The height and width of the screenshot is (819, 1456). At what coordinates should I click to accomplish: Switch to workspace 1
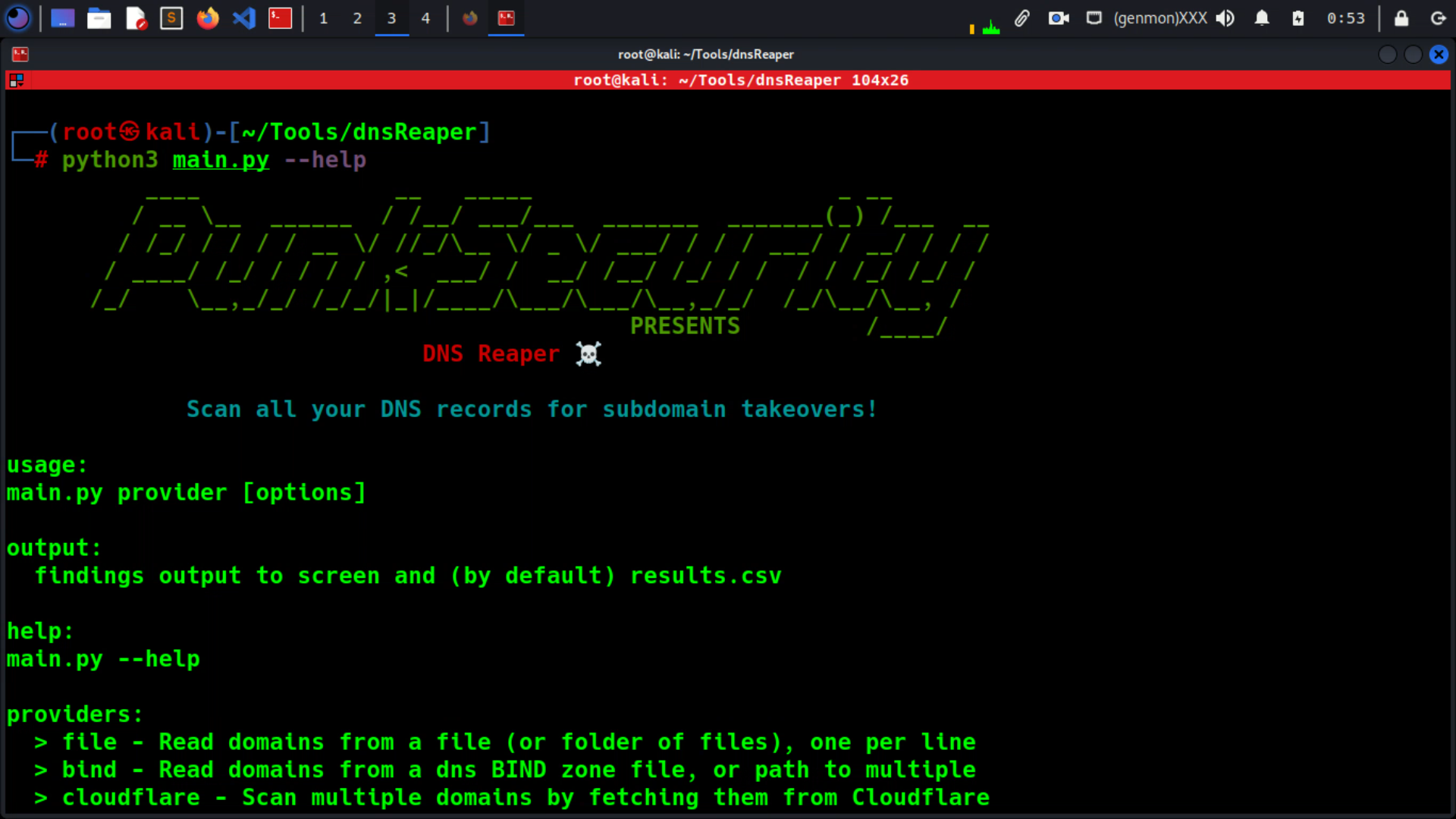point(323,18)
